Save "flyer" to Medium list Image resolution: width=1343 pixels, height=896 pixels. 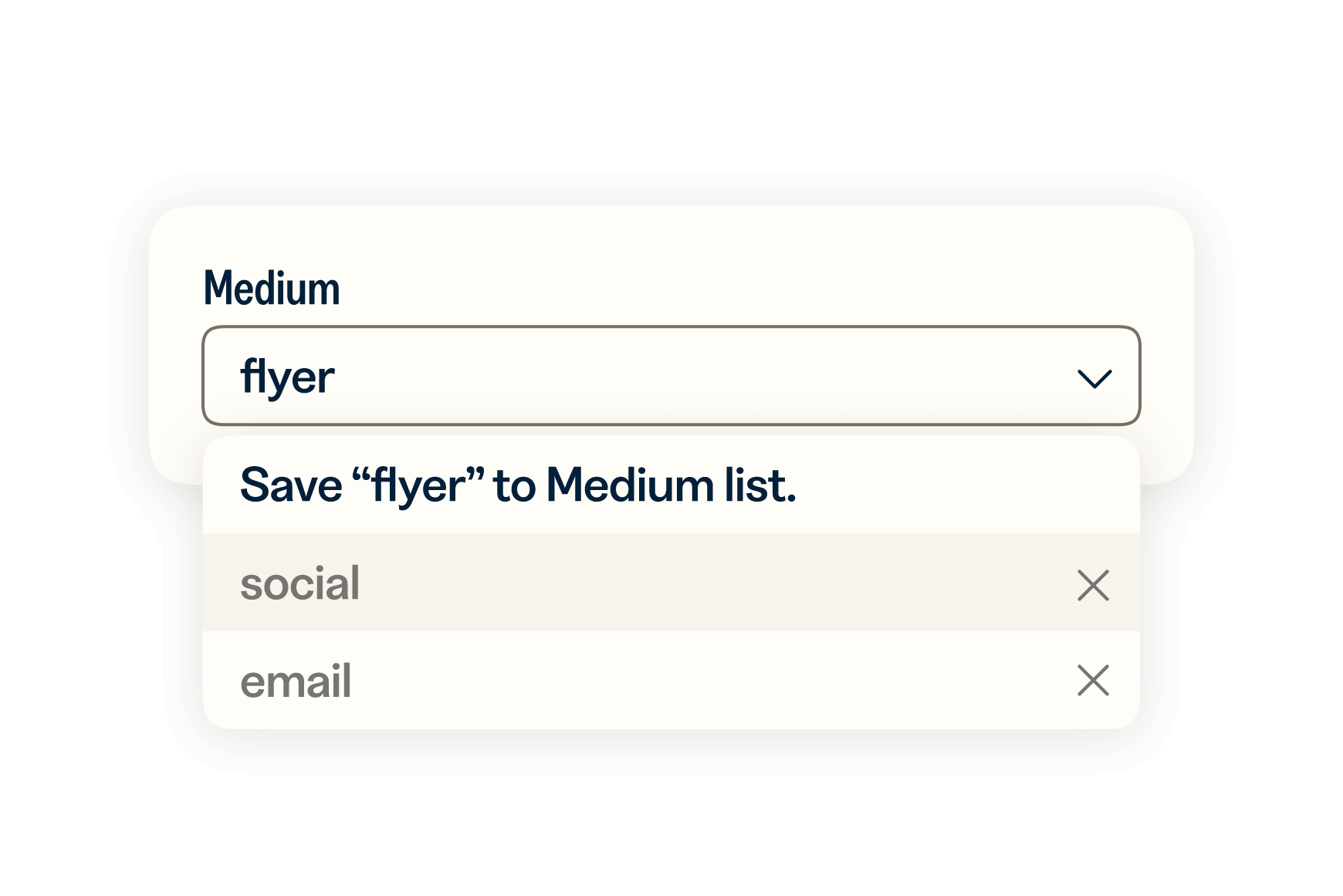[x=518, y=485]
